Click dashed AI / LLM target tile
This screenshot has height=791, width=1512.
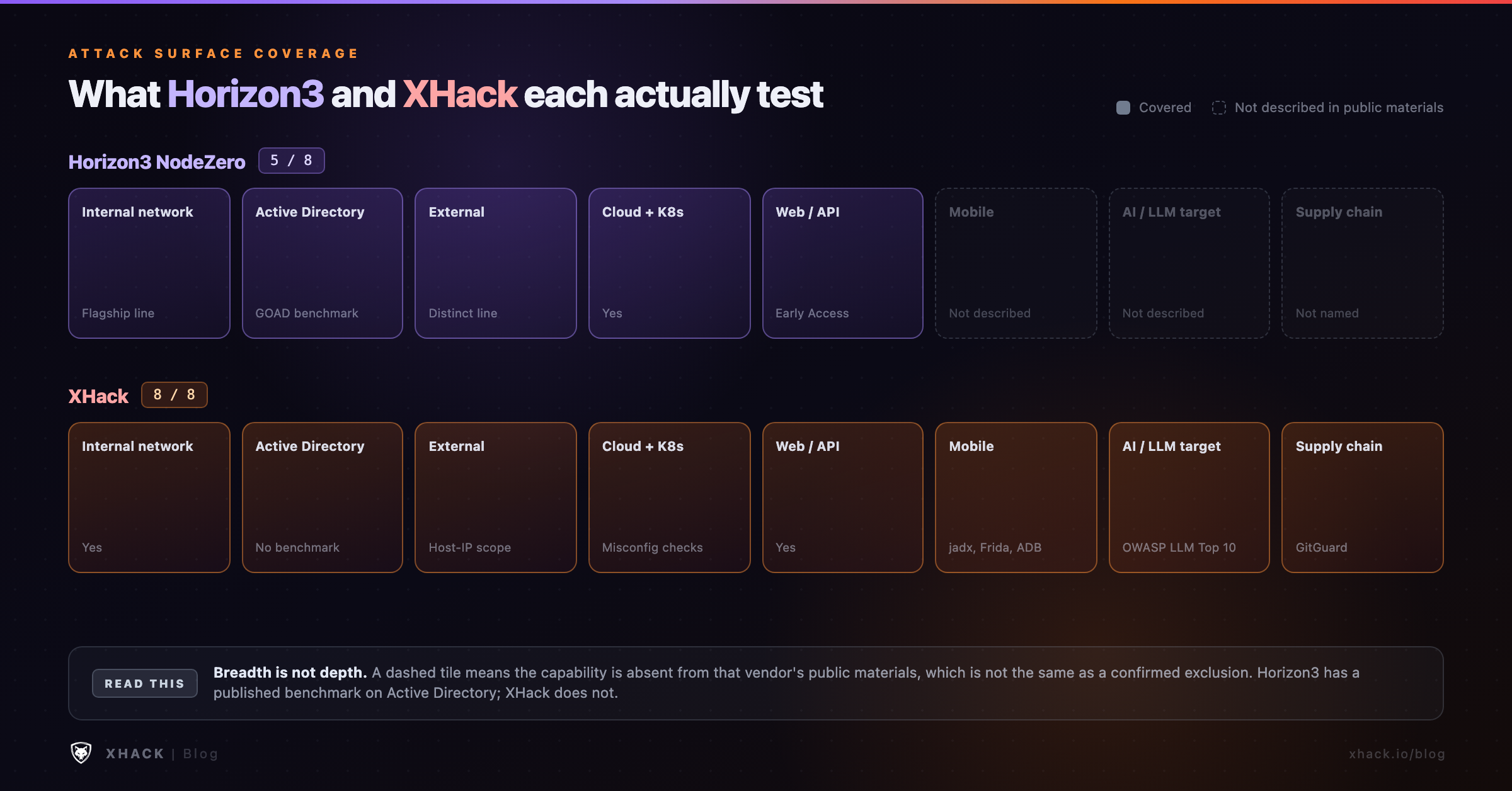(x=1189, y=263)
